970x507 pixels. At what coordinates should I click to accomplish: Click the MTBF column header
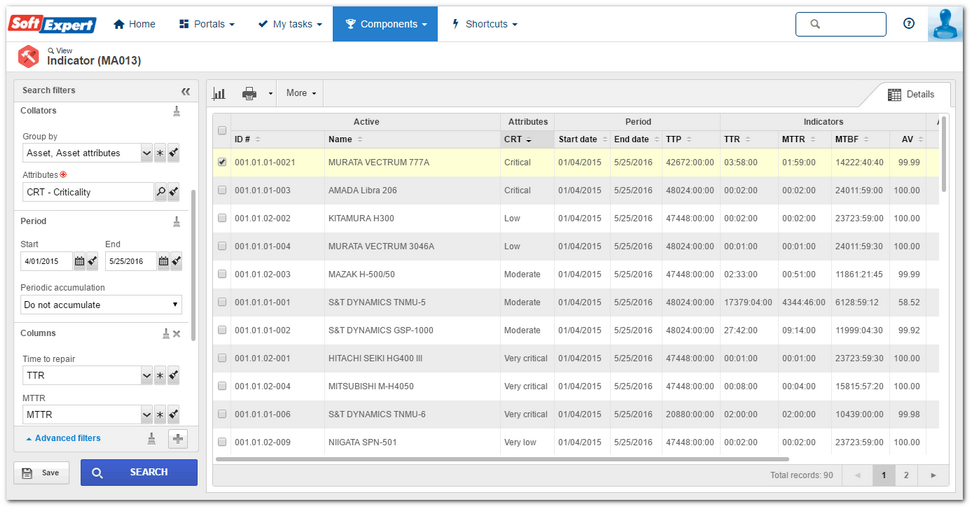(x=860, y=140)
